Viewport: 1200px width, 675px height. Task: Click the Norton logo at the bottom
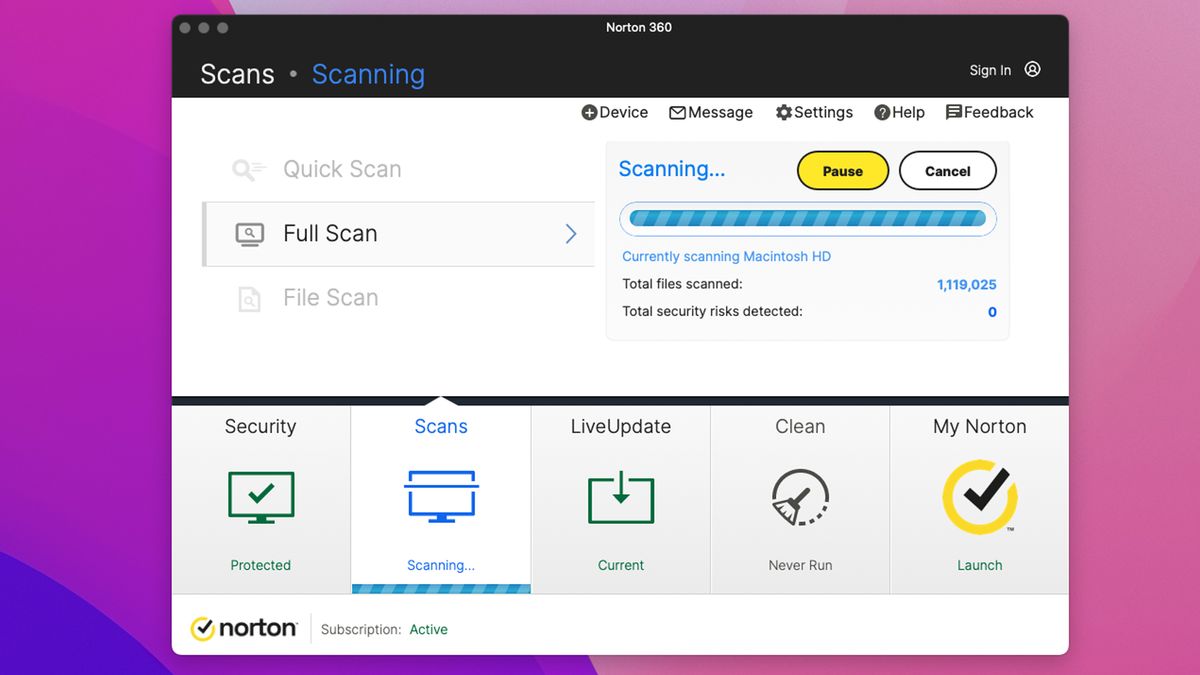[243, 628]
